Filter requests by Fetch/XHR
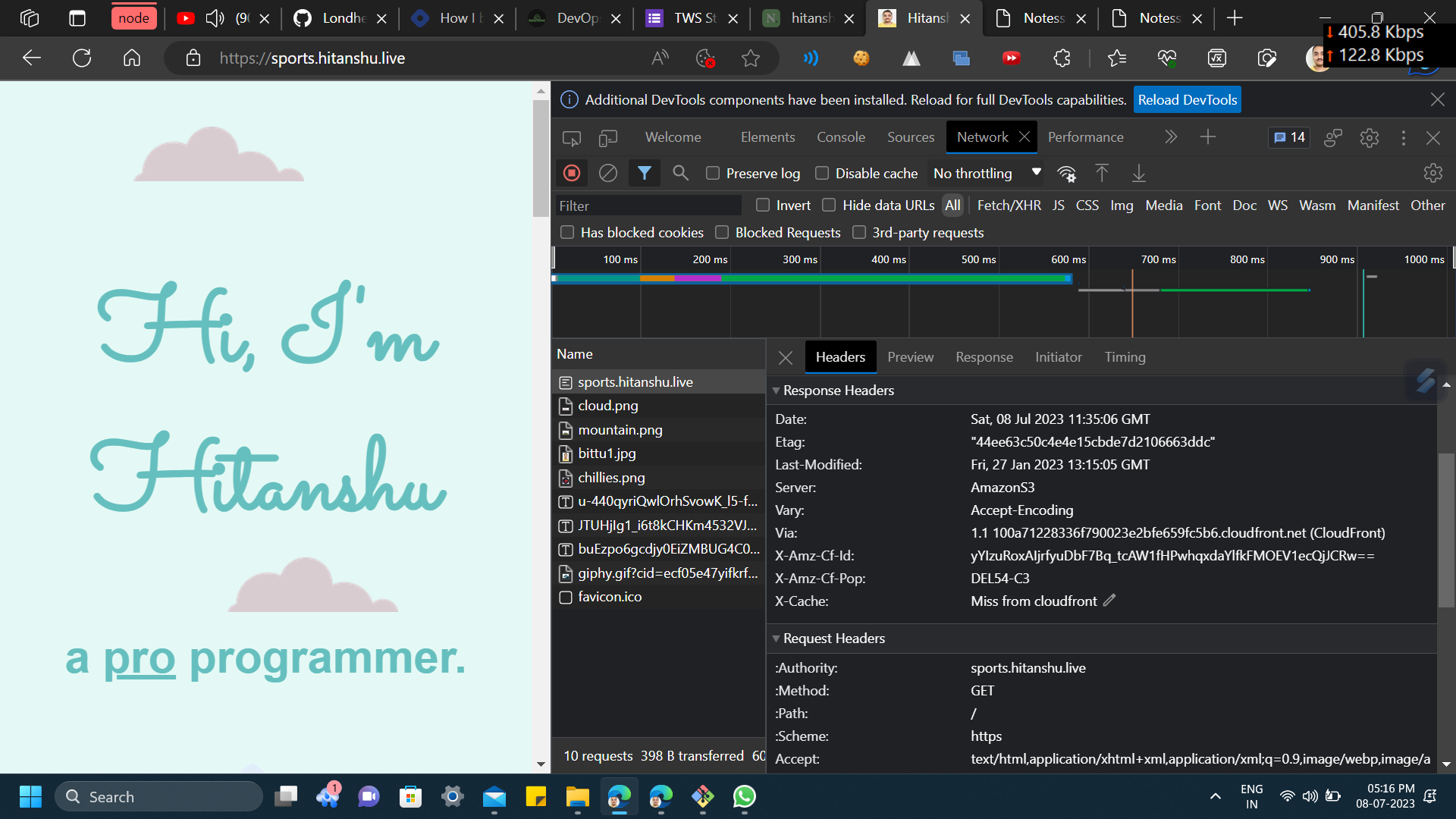 click(x=1009, y=206)
